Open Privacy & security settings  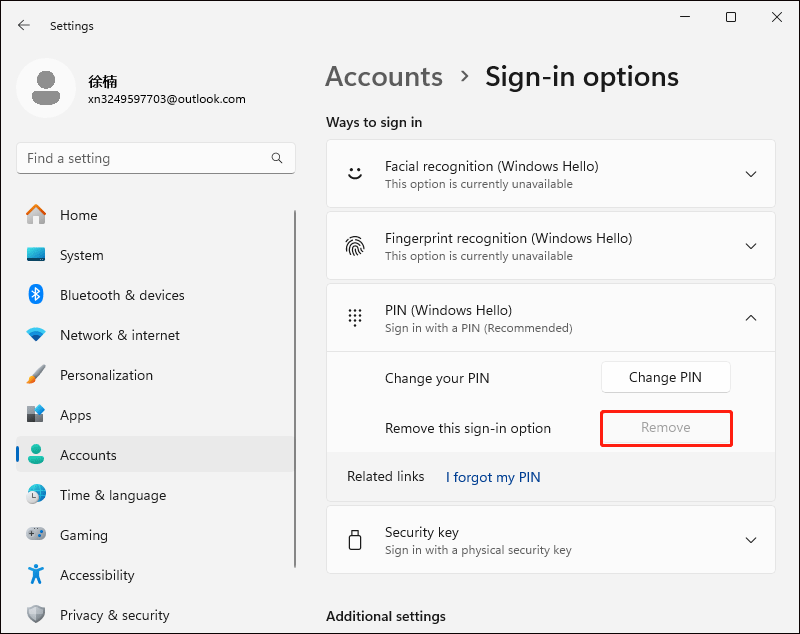(155, 614)
